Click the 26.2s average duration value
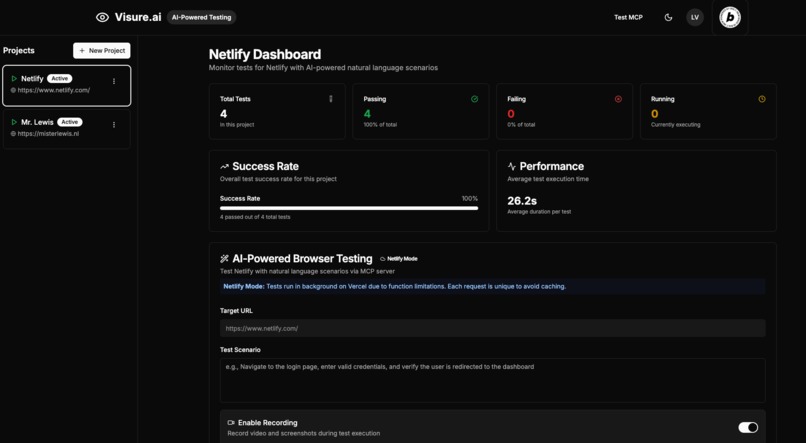Image resolution: width=806 pixels, height=443 pixels. (x=522, y=201)
